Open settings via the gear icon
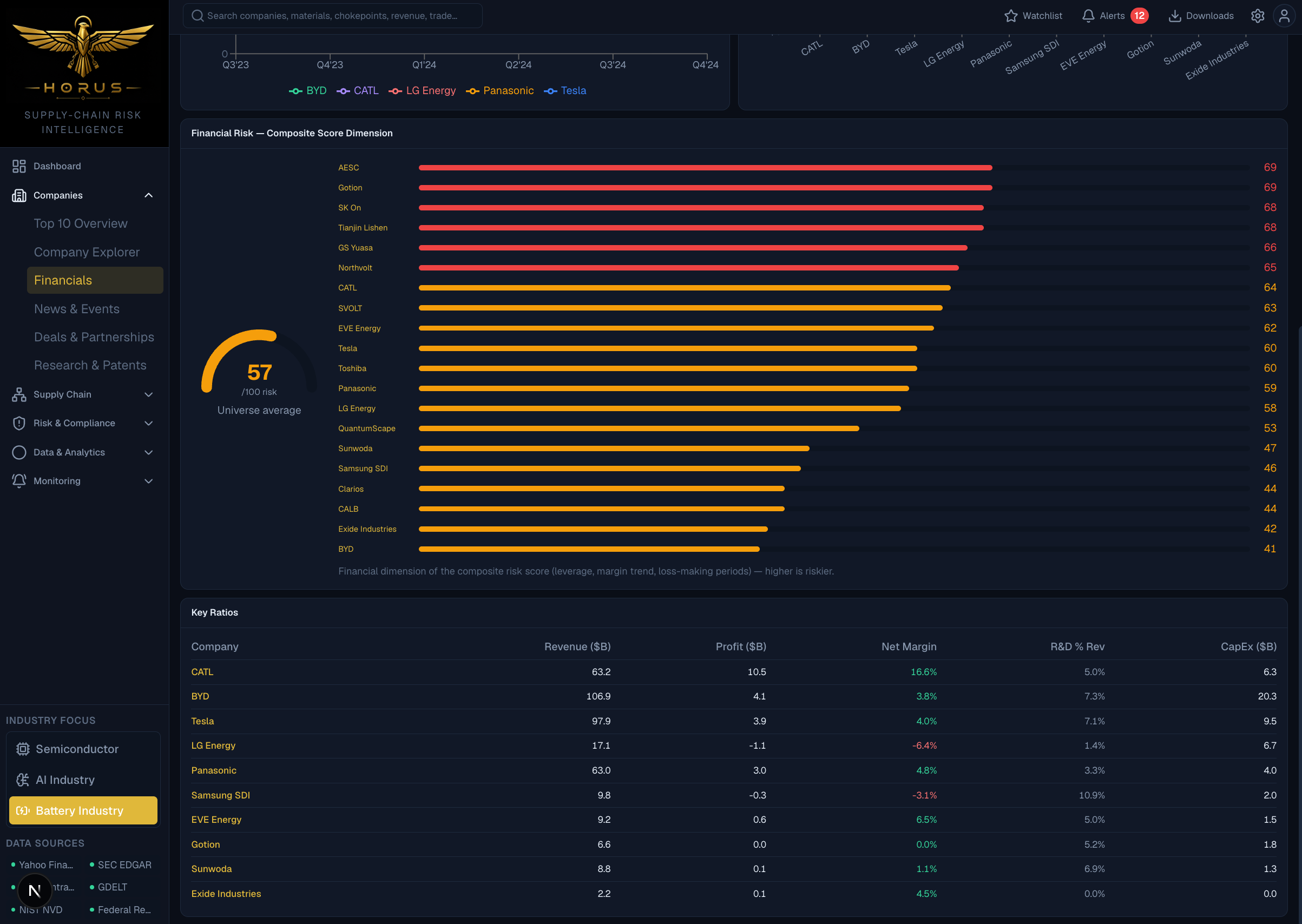Image resolution: width=1302 pixels, height=924 pixels. [1258, 16]
